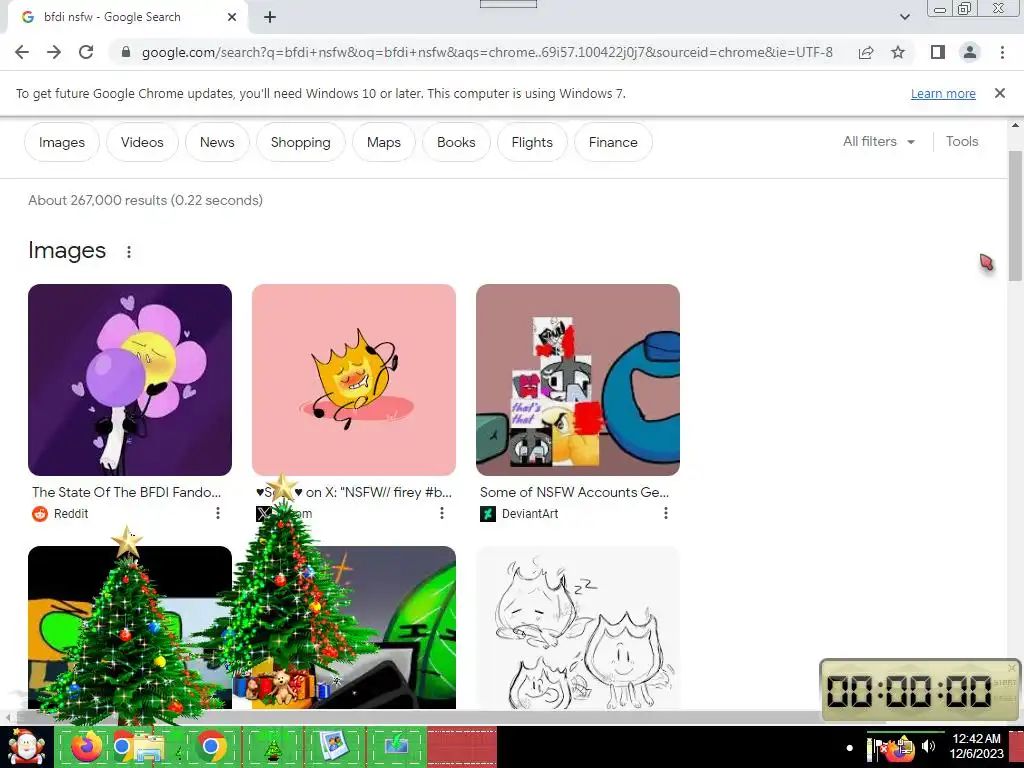The width and height of the screenshot is (1024, 768).
Task: Switch to the Maps filter
Action: (383, 142)
